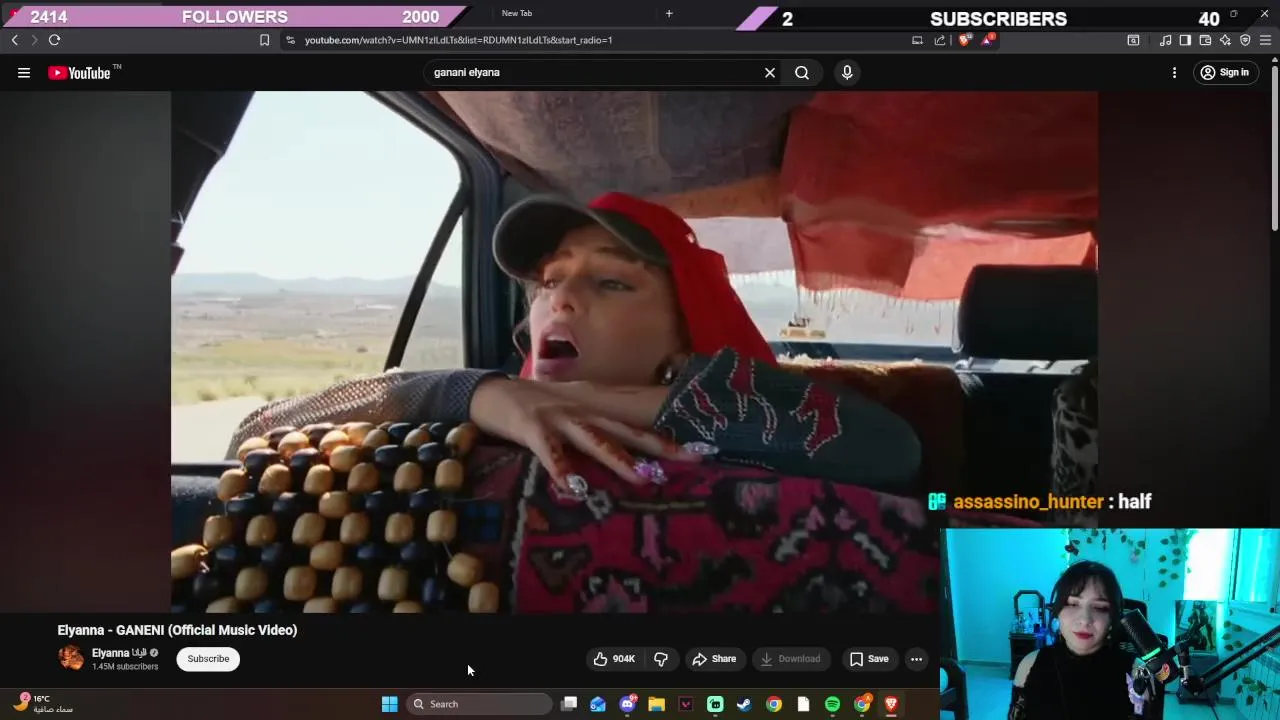Open weather widget showing 16°C
Image resolution: width=1280 pixels, height=720 pixels.
[x=43, y=704]
